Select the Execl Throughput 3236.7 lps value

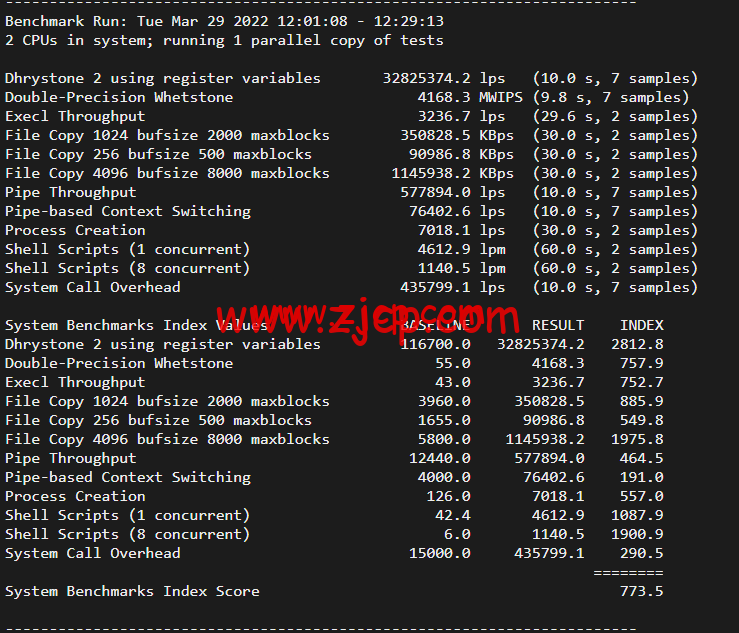(461, 116)
